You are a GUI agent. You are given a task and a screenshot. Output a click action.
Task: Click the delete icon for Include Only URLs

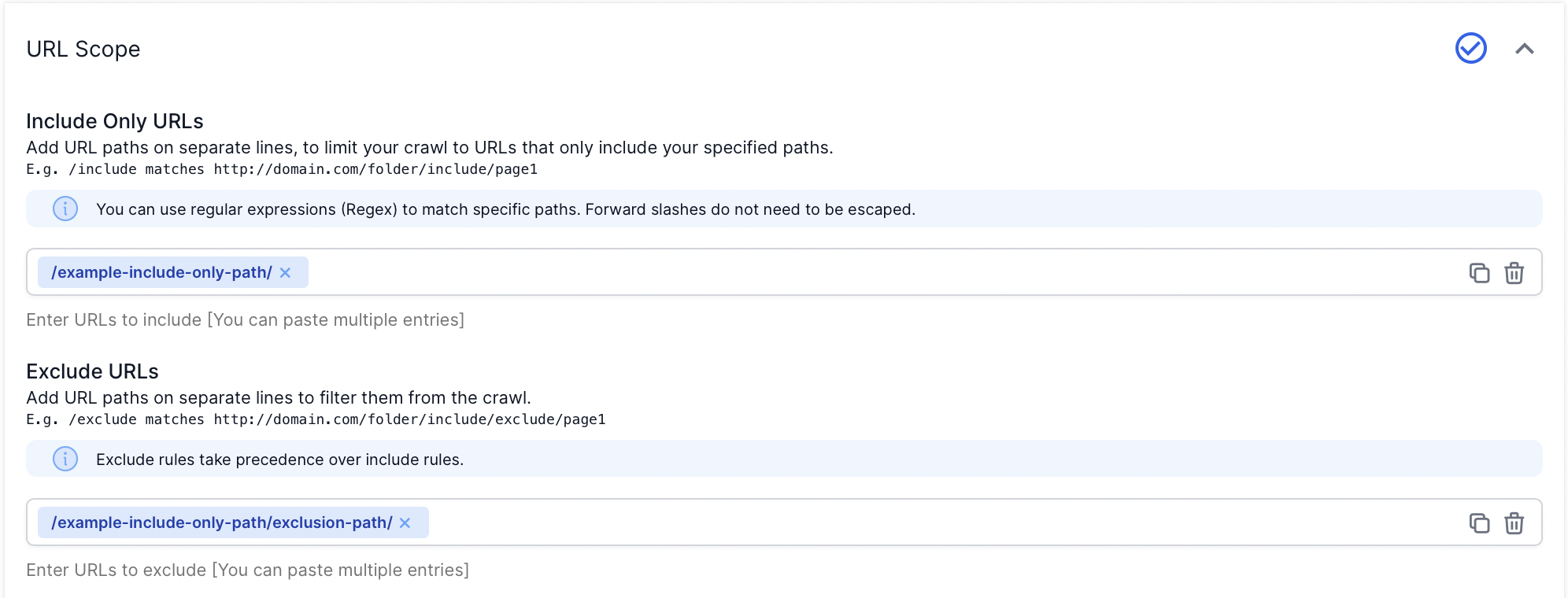pos(1515,272)
